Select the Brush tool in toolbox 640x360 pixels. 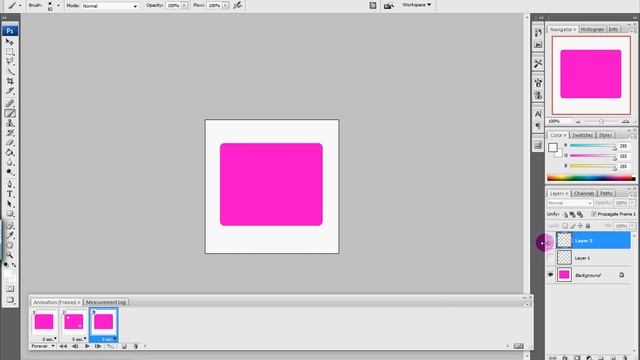(10, 113)
